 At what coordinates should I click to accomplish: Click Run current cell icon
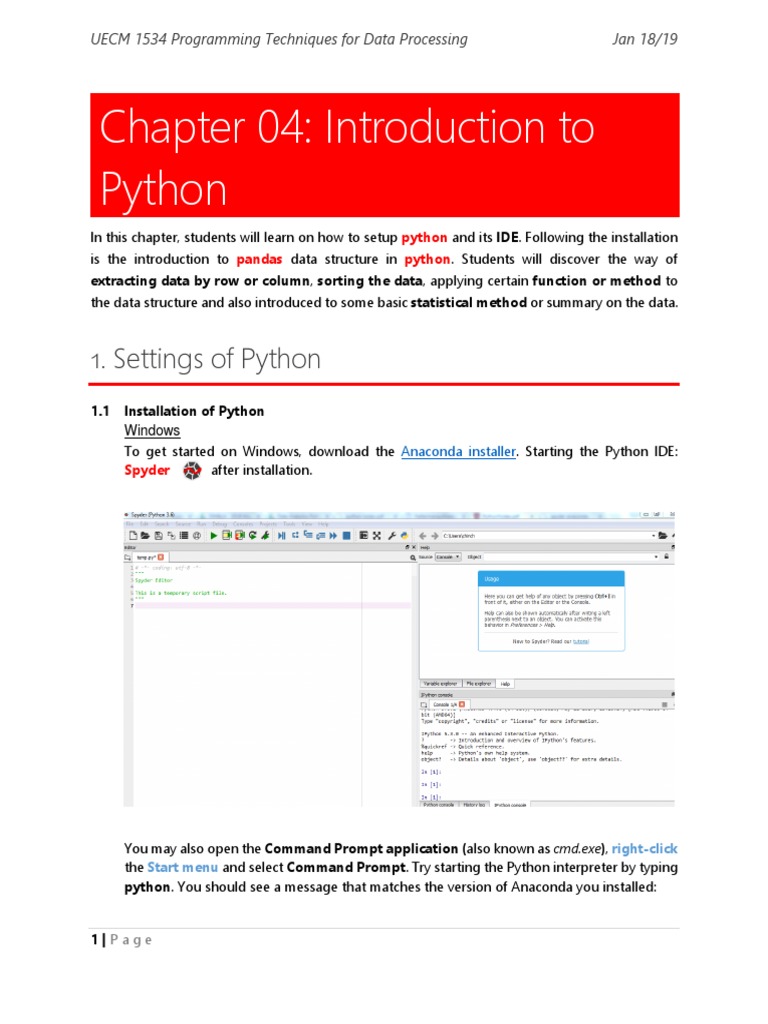(x=227, y=536)
